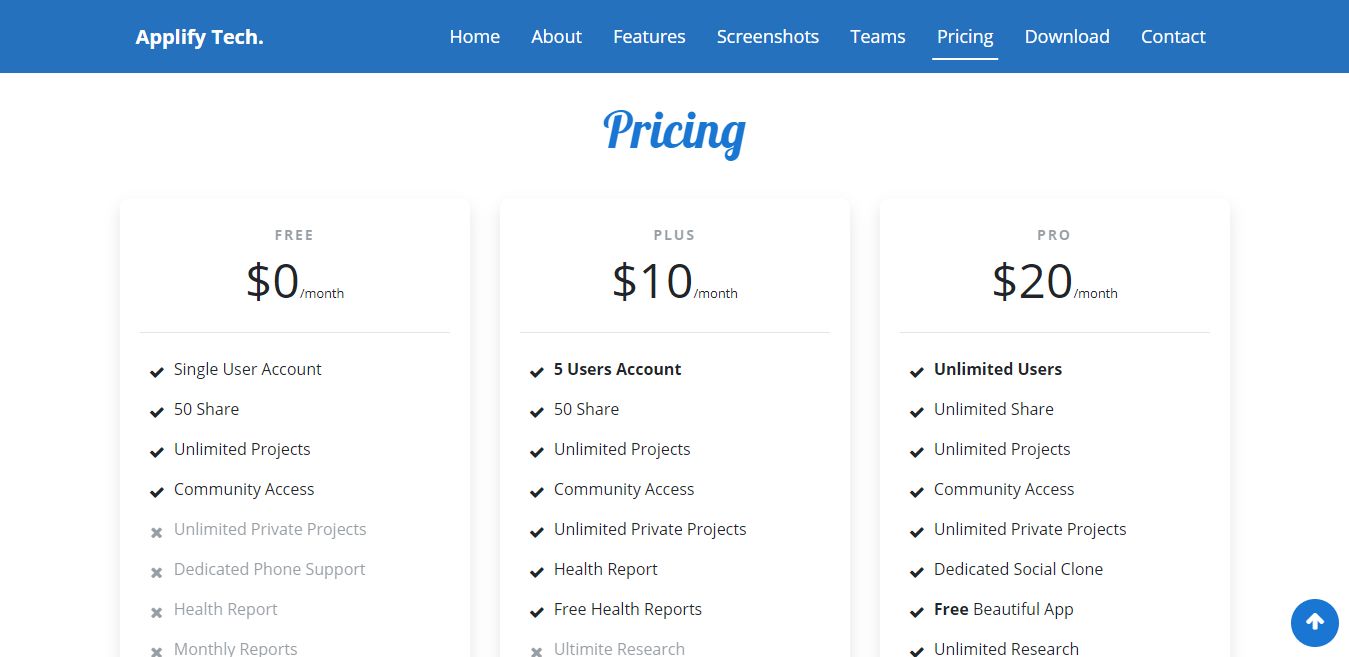Navigate to Screenshots section
This screenshot has height=657, width=1349.
pos(767,36)
